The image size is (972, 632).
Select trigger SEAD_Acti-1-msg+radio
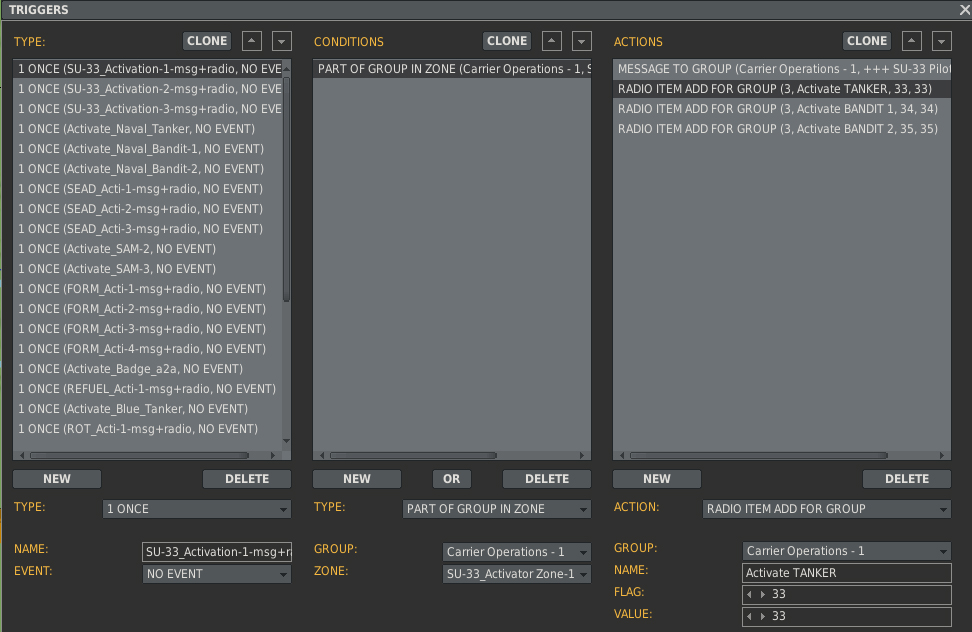[148, 188]
